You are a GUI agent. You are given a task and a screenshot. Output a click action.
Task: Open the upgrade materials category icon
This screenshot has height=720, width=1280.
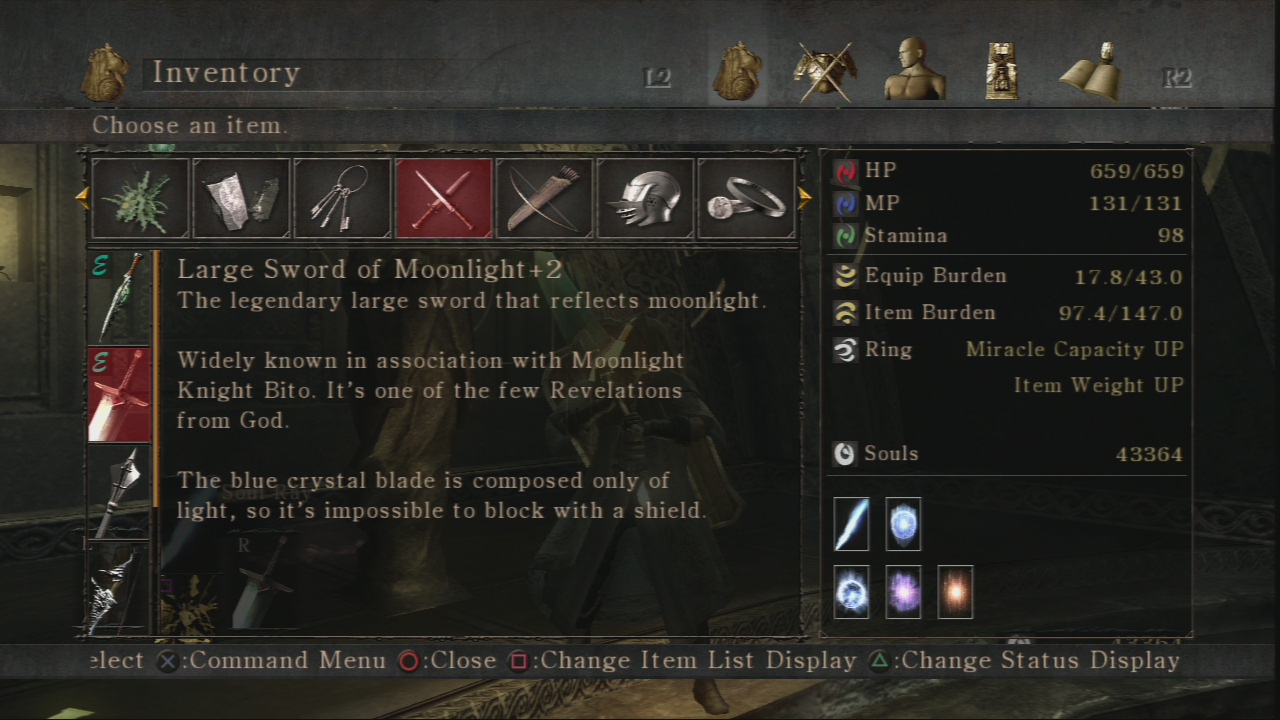pyautogui.click(x=241, y=198)
